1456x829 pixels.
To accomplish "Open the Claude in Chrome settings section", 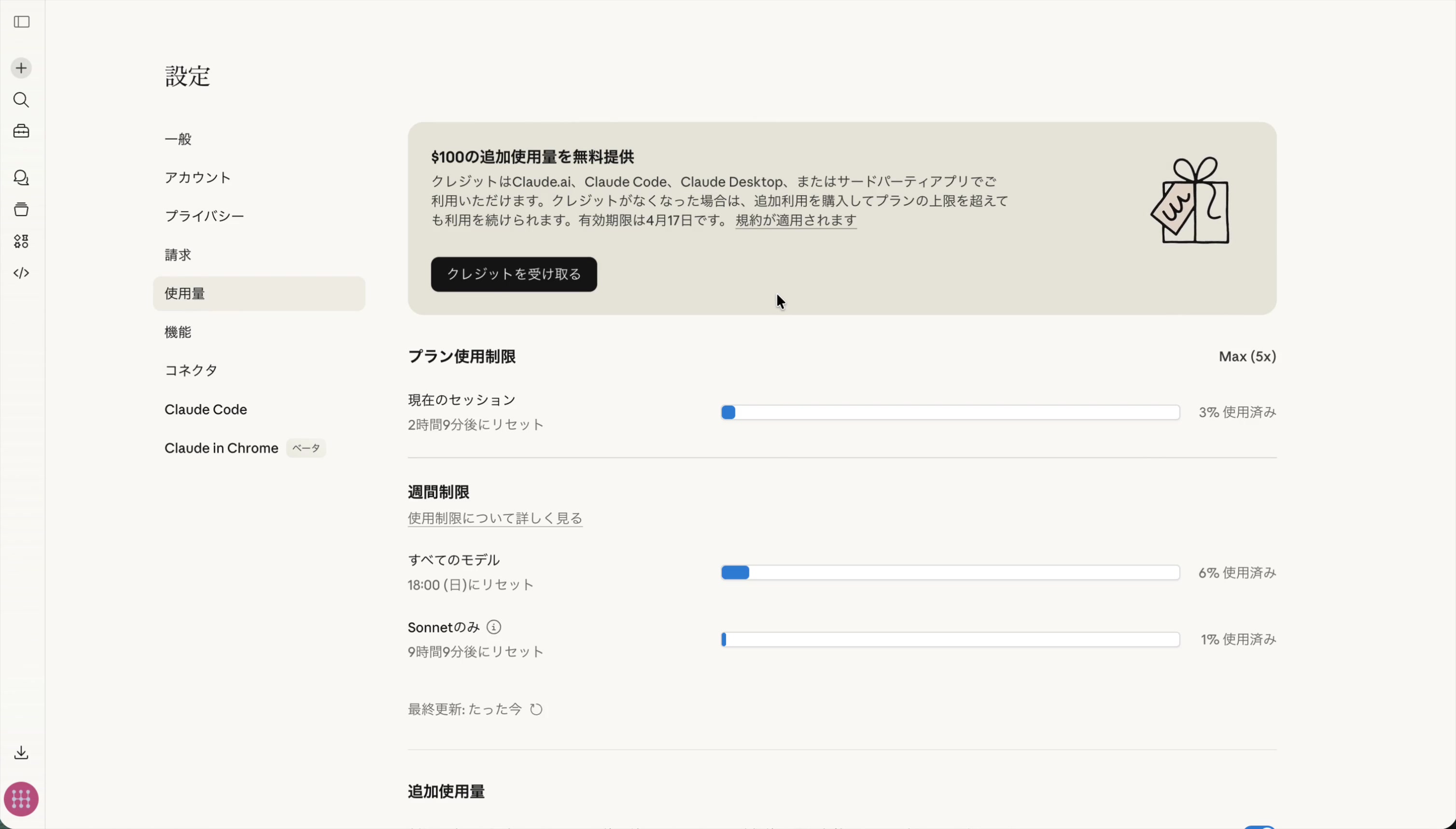I will tap(221, 447).
